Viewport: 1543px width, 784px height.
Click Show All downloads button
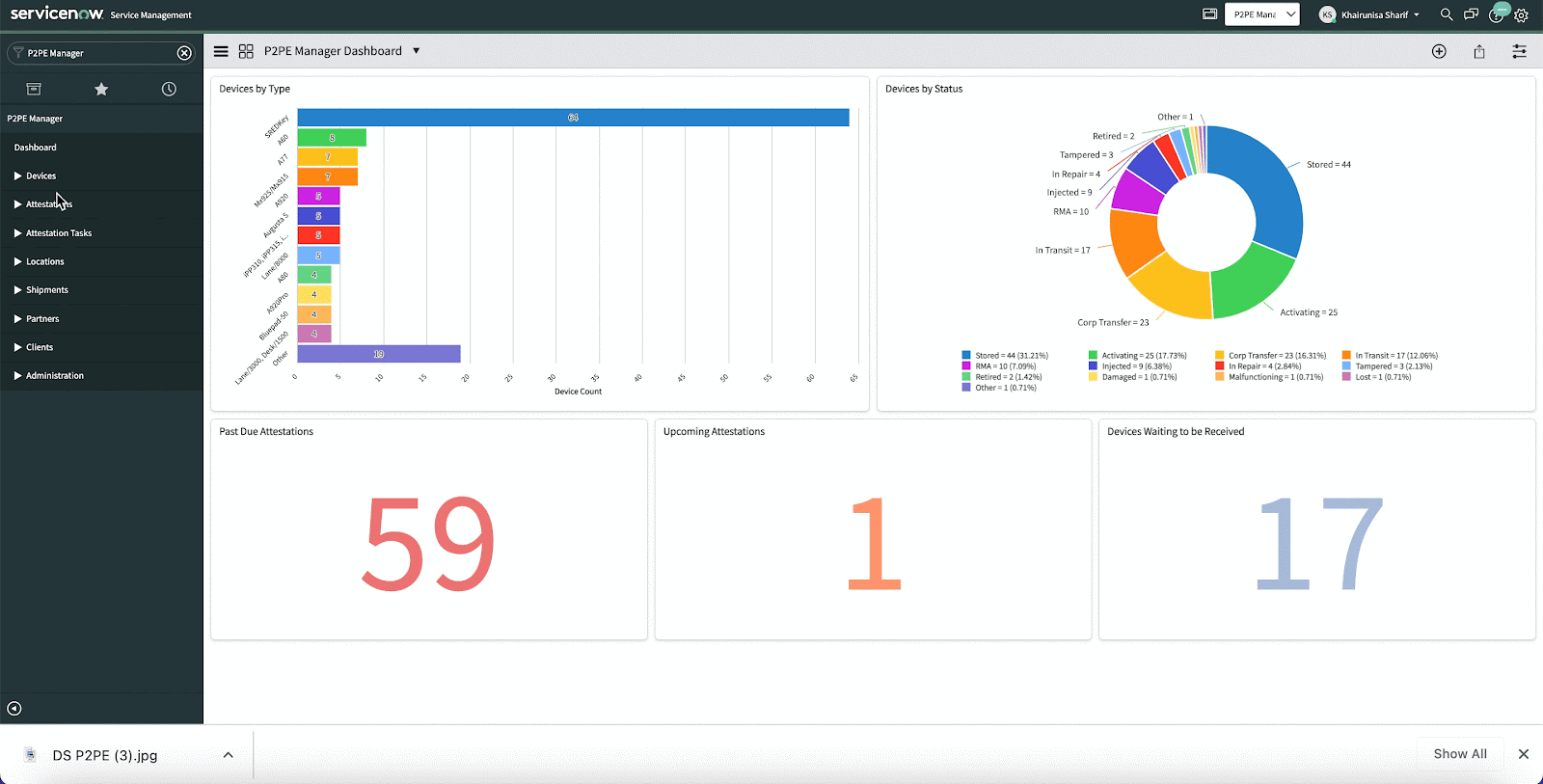[1460, 754]
